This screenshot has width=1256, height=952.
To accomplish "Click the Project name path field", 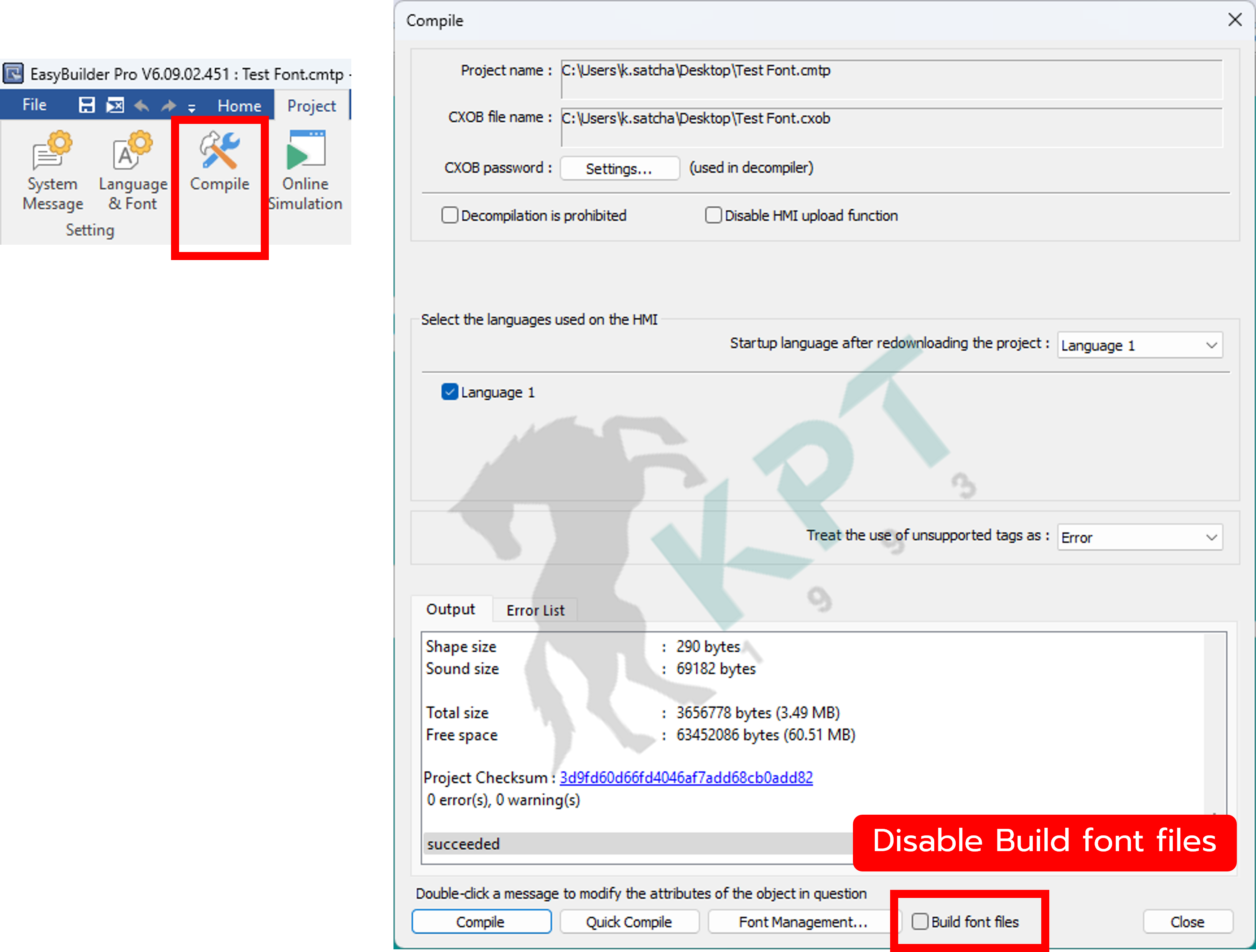I will [891, 79].
